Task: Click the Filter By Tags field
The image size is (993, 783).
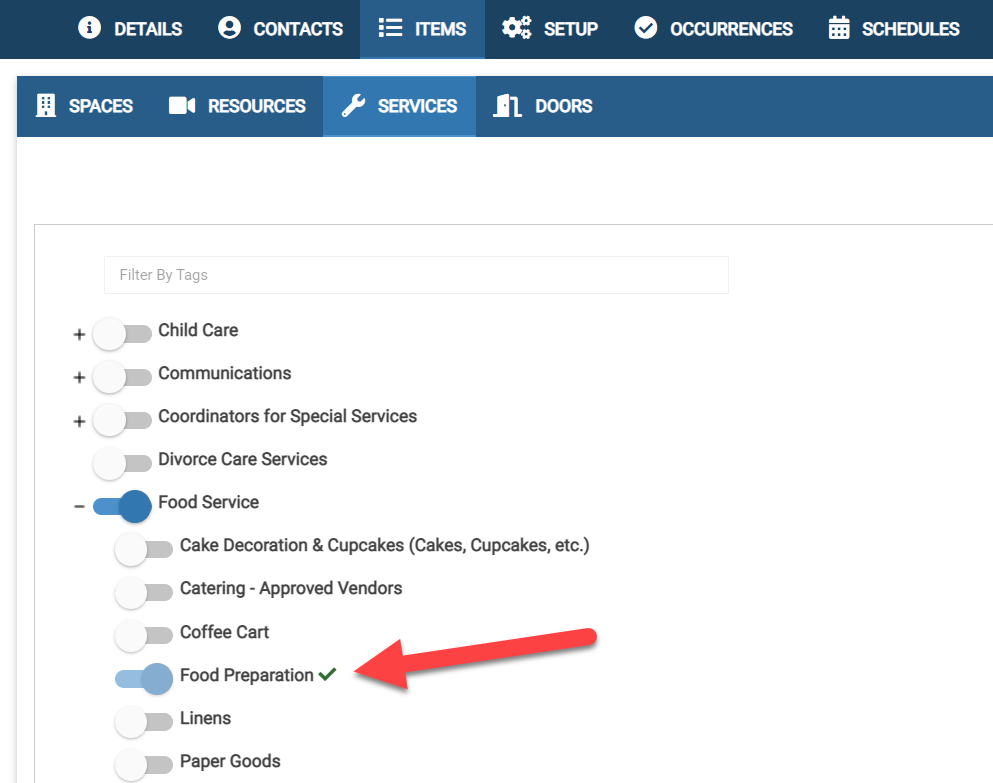Action: coord(416,275)
